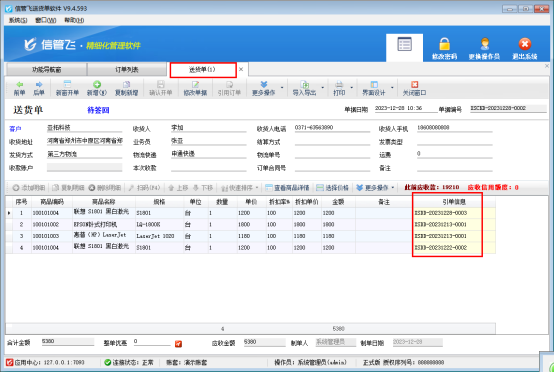Screen dimensions: 554x373
Task: Click the 修改密码 lock icon
Action: point(444,44)
